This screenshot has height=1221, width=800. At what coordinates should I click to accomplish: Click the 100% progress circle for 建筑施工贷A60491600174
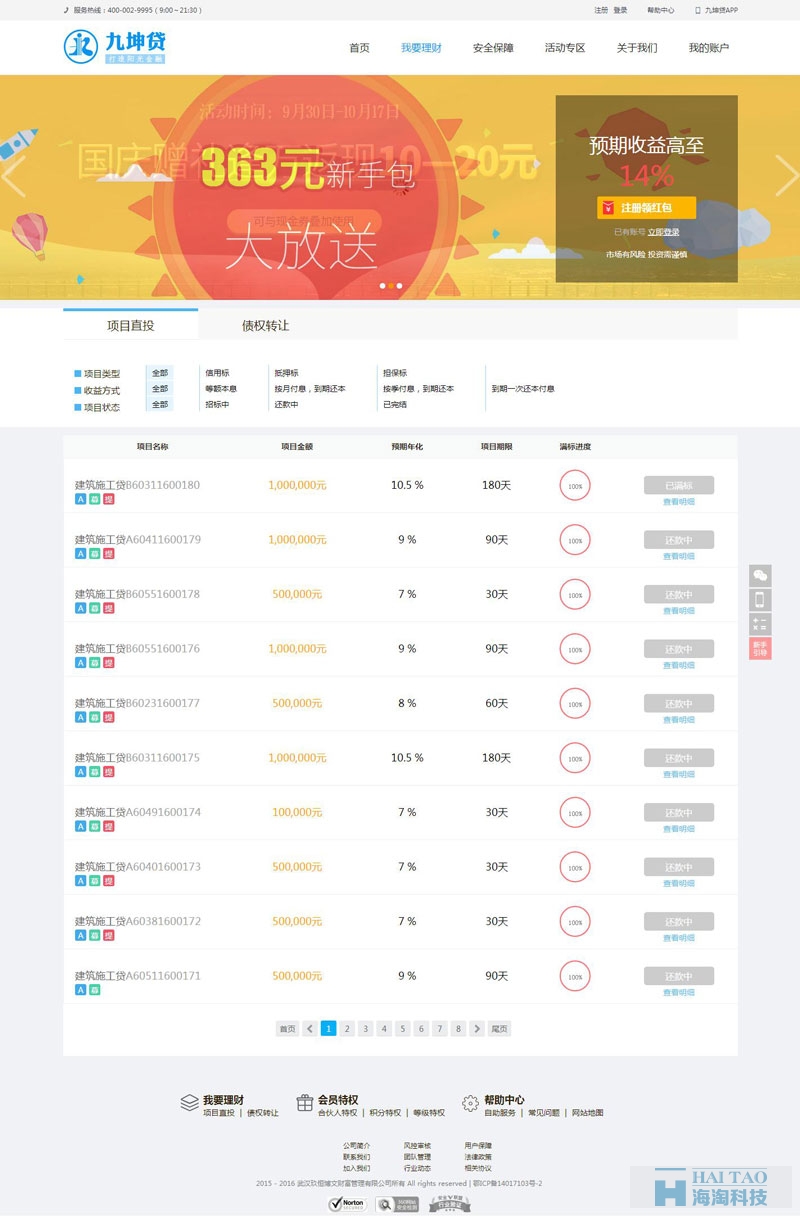(x=575, y=812)
